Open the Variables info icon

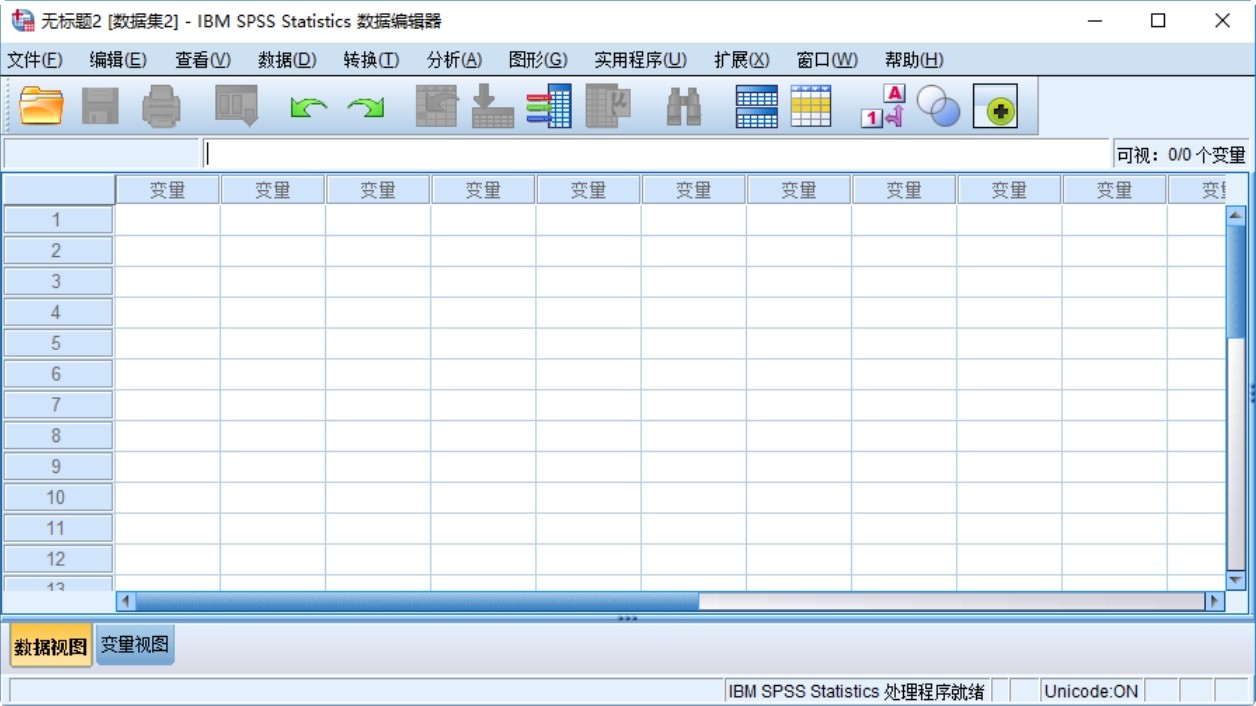click(549, 106)
